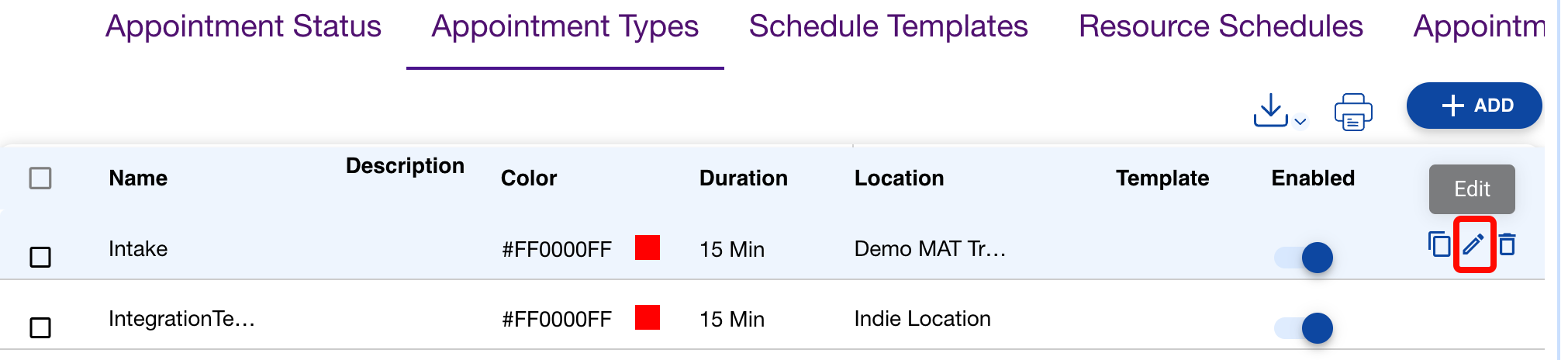Disable the IntegrationTe... enabled toggle

tap(1304, 328)
